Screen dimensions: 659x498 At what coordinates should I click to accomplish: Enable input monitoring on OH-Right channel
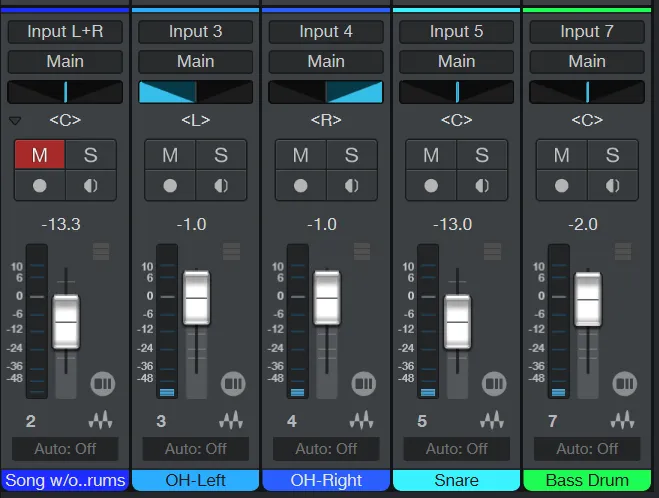[352, 186]
